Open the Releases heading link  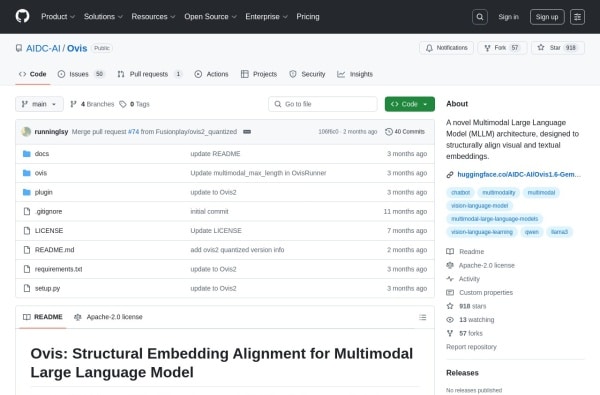click(462, 373)
